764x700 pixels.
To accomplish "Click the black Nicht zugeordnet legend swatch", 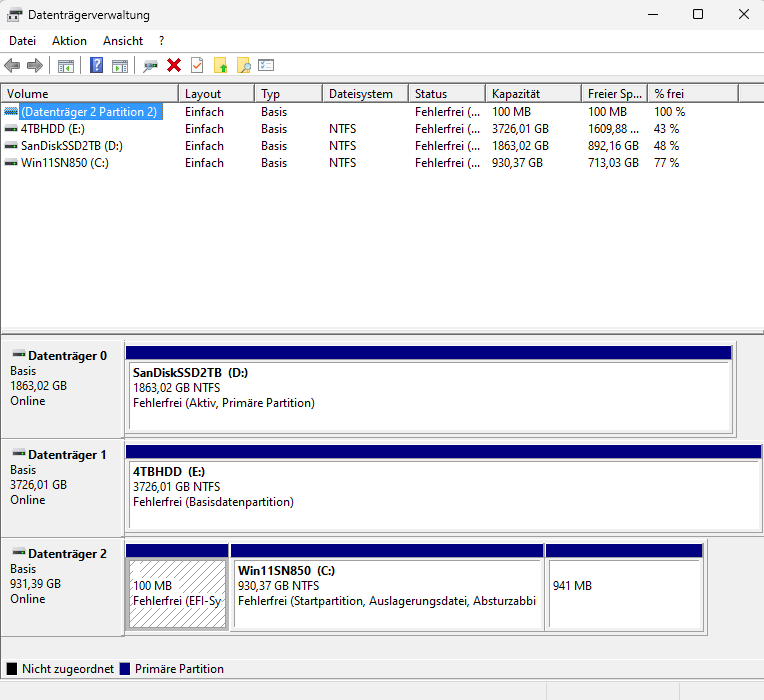I will pos(12,669).
